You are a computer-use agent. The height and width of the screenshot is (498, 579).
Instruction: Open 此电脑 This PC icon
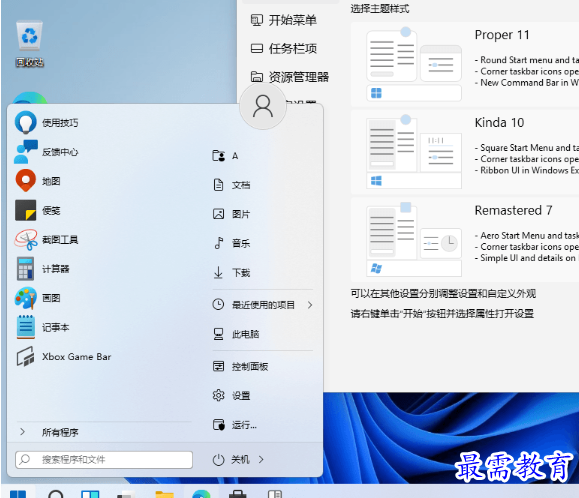click(219, 334)
